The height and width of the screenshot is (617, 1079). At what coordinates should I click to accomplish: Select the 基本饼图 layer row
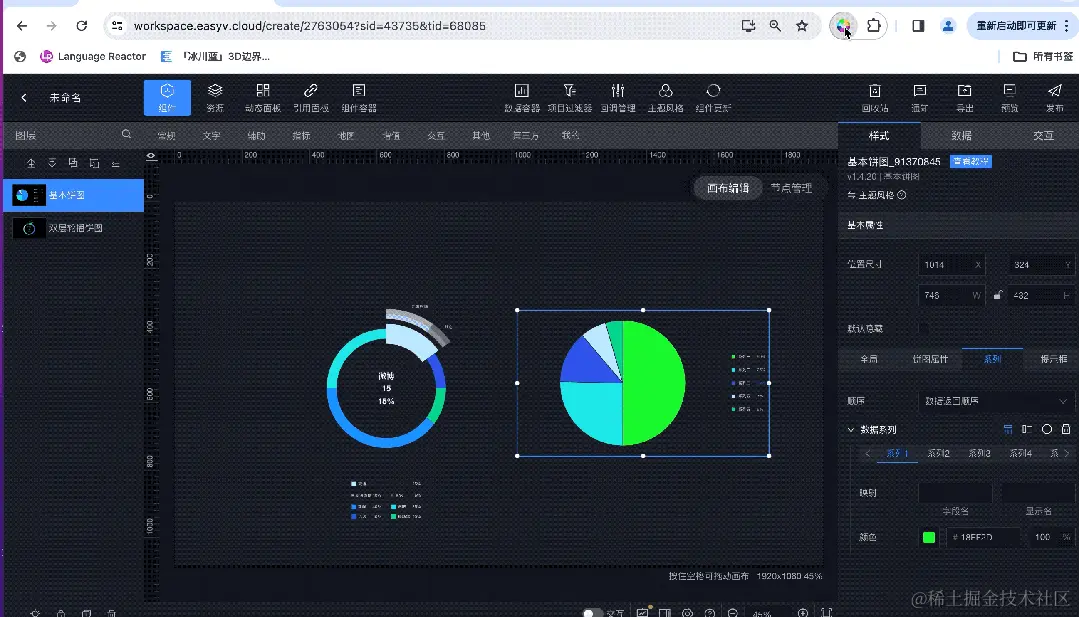pos(74,195)
